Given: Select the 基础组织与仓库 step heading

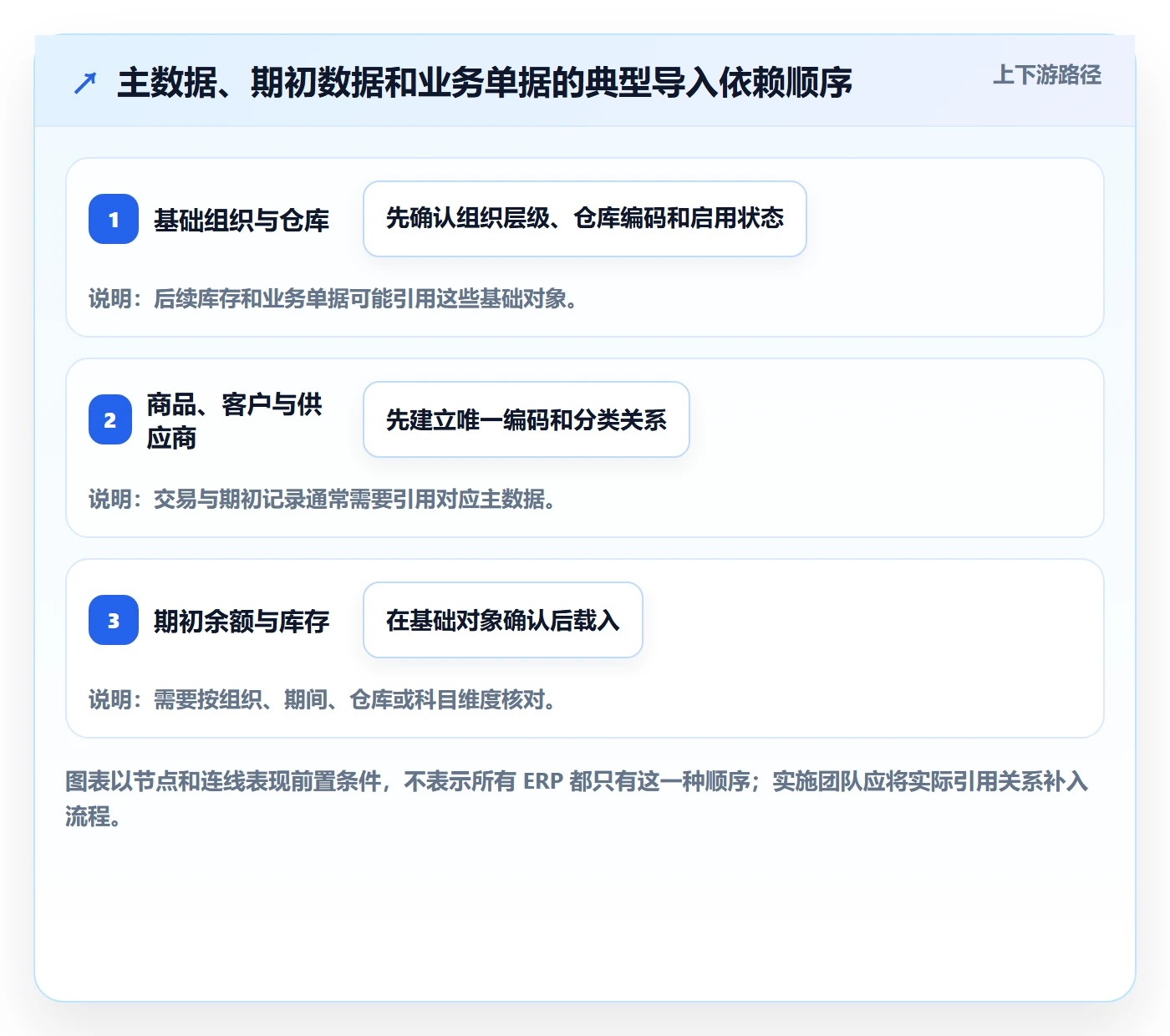Looking at the screenshot, I should (242, 220).
